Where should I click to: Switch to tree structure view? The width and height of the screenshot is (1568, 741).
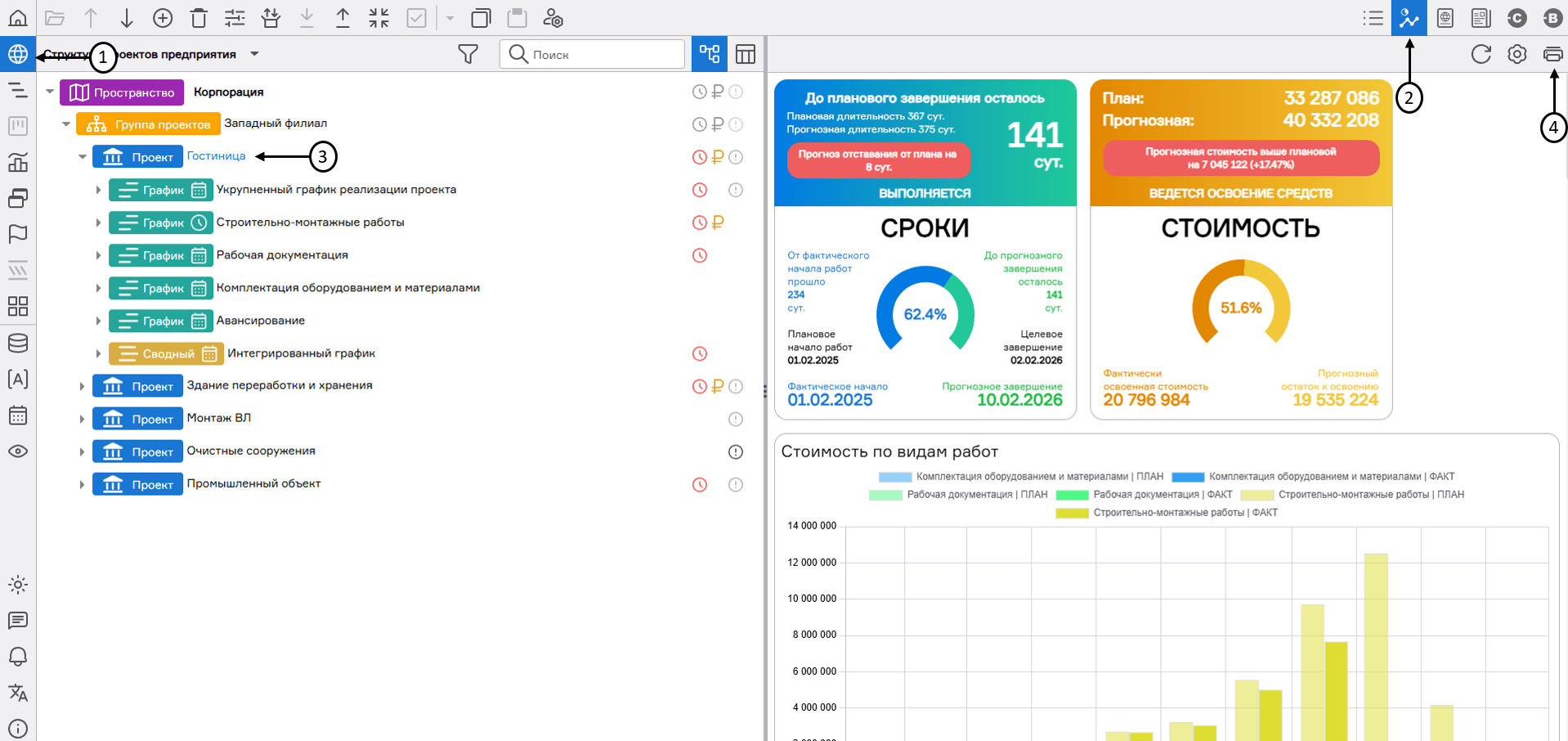click(x=709, y=54)
